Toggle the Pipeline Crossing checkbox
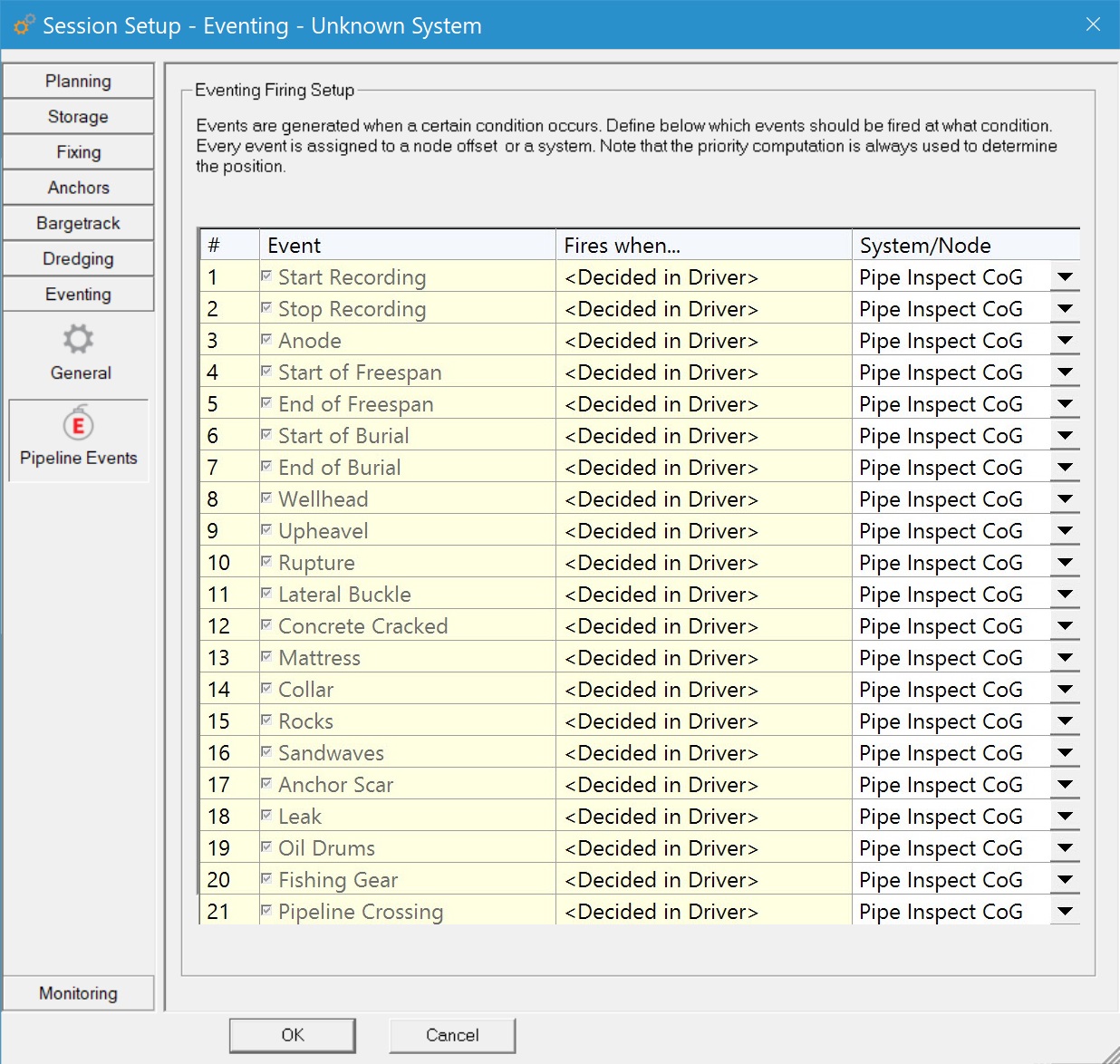This screenshot has width=1120, height=1064. click(x=266, y=911)
